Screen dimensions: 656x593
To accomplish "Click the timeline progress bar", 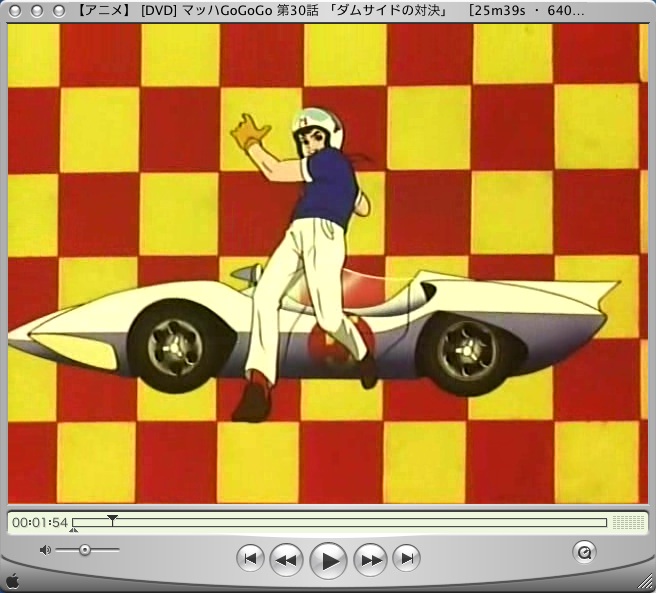I will [339, 522].
